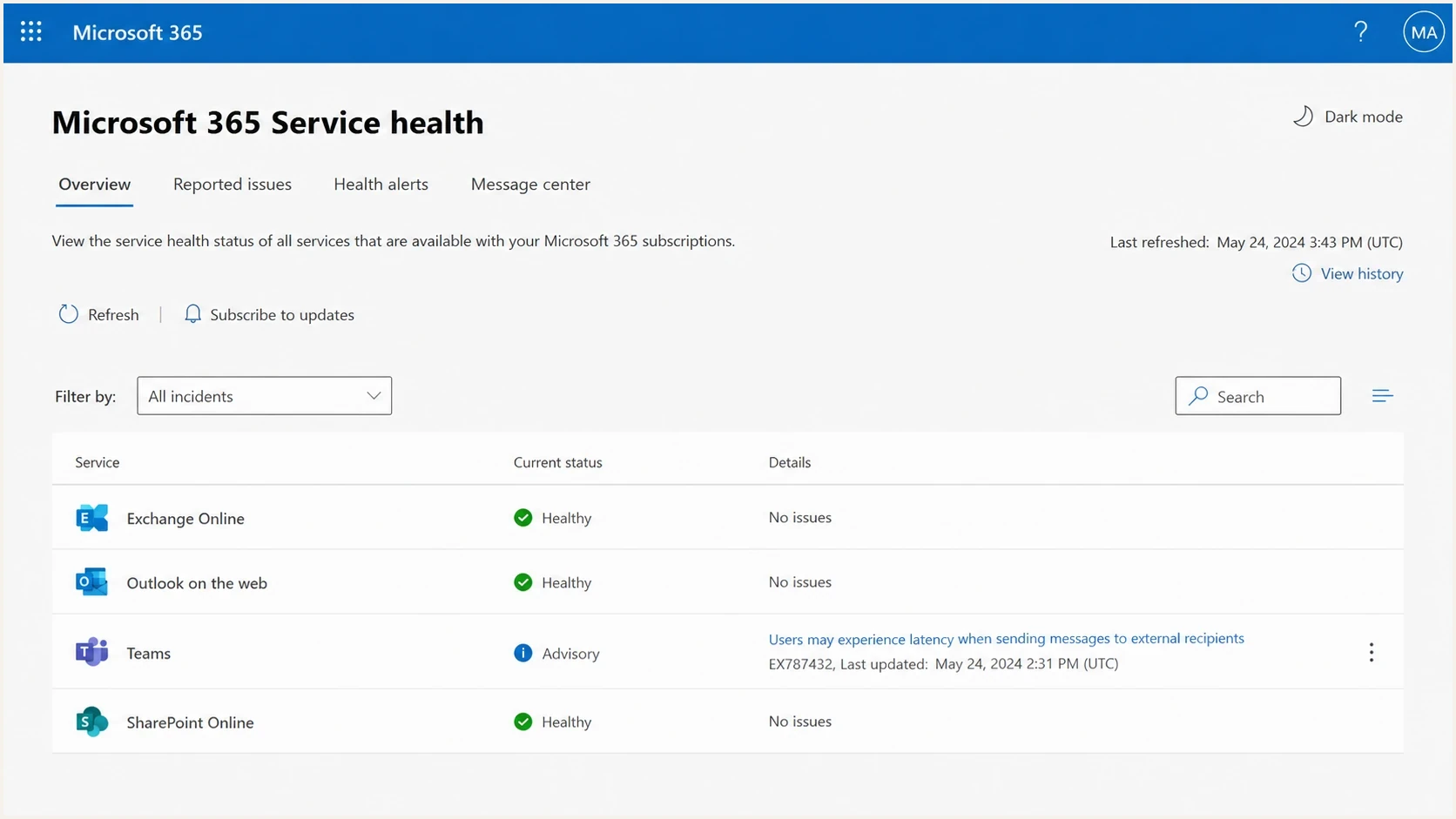Open the list options lines icon
This screenshot has height=819, width=1456.
pyautogui.click(x=1382, y=396)
